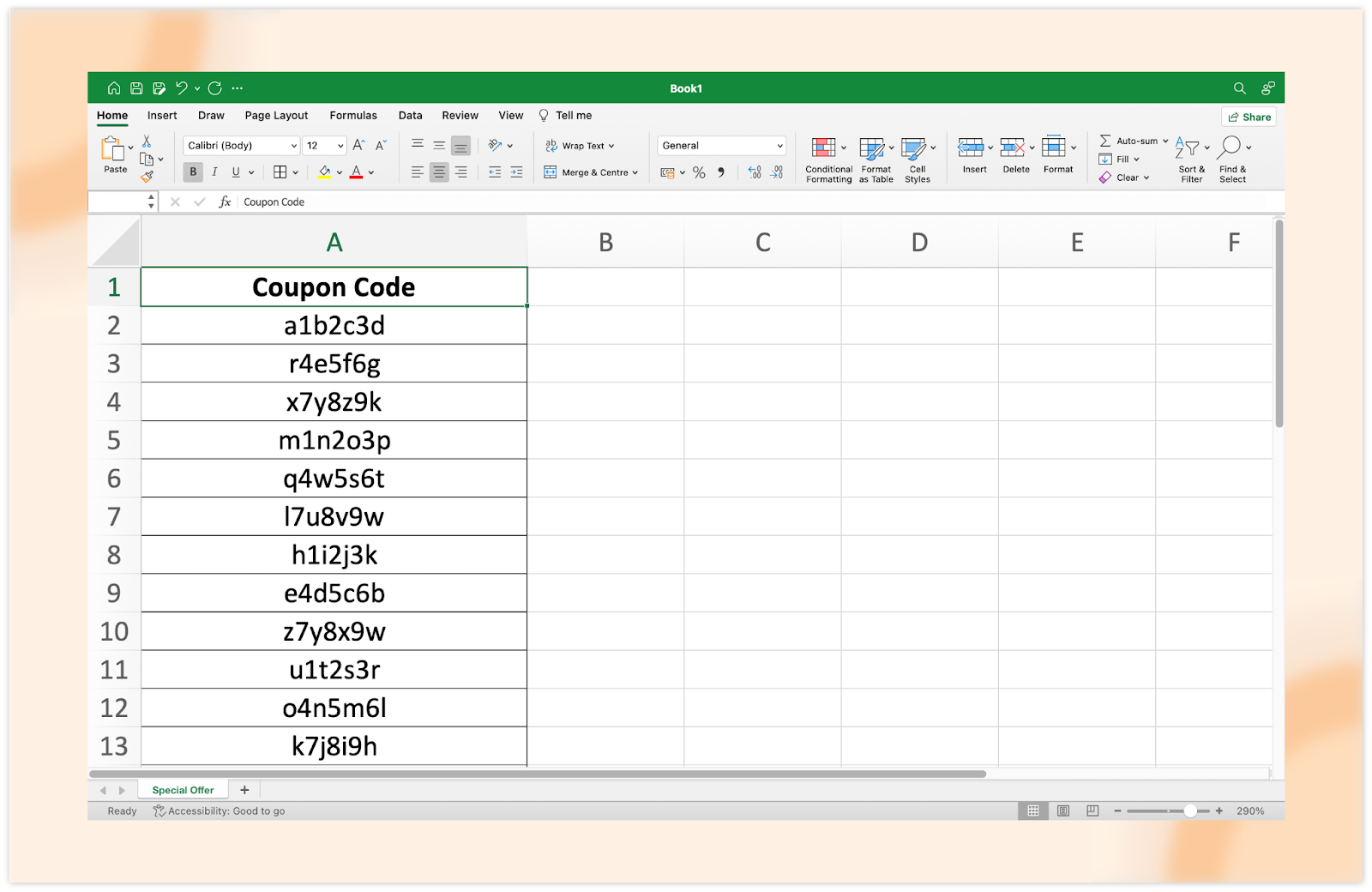Open Conditional Formatting options
The width and height of the screenshot is (1372, 892).
pos(829,160)
